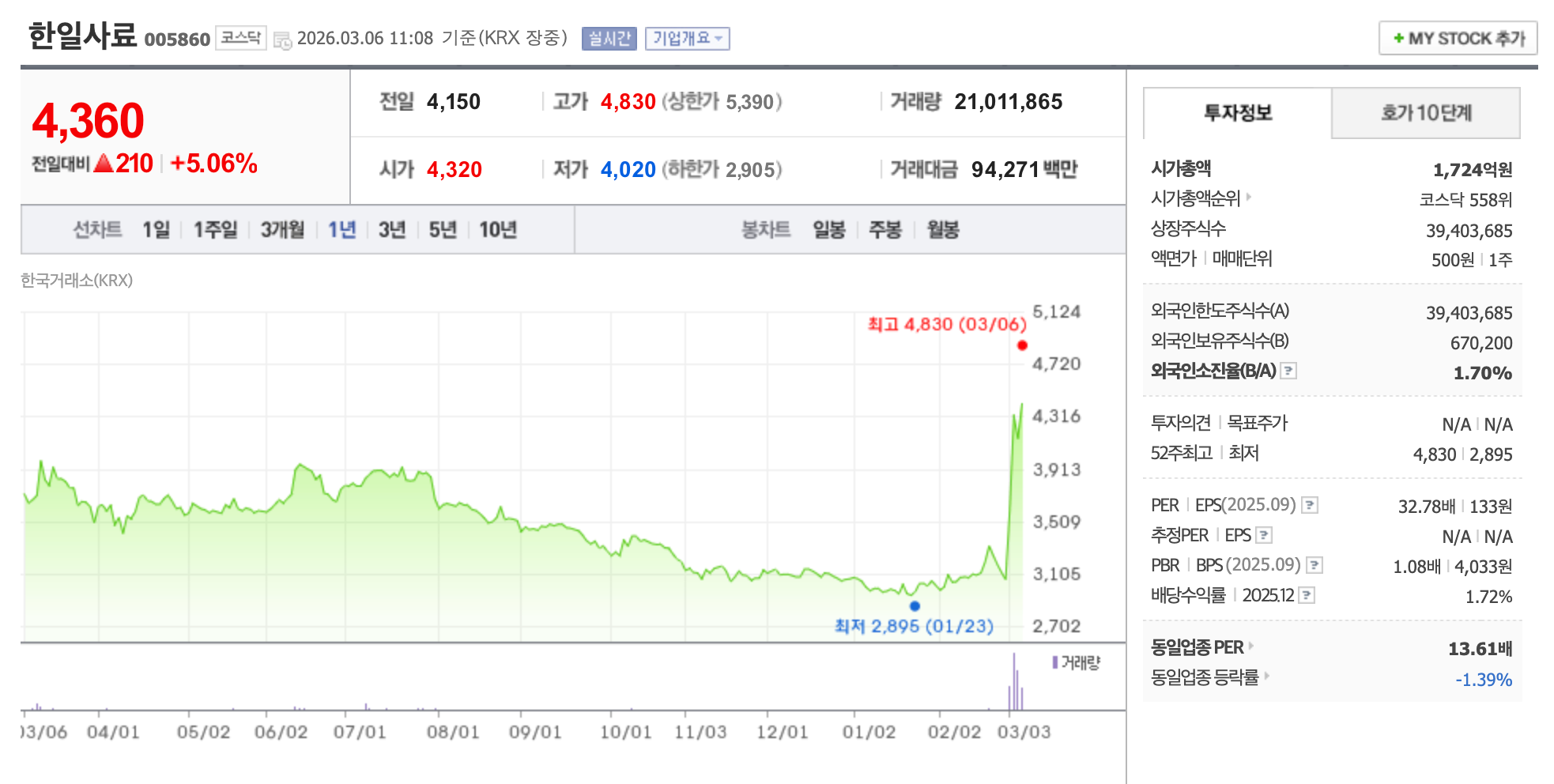The width and height of the screenshot is (1554, 784).
Task: Open help icon next to 배당수익률 2025.12
Action: [1307, 595]
